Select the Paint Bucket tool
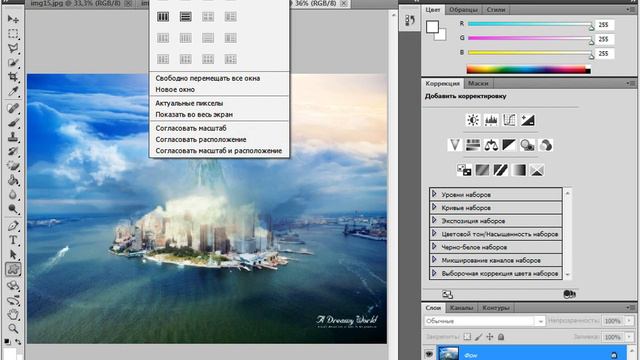640x360 pixels. tap(13, 180)
